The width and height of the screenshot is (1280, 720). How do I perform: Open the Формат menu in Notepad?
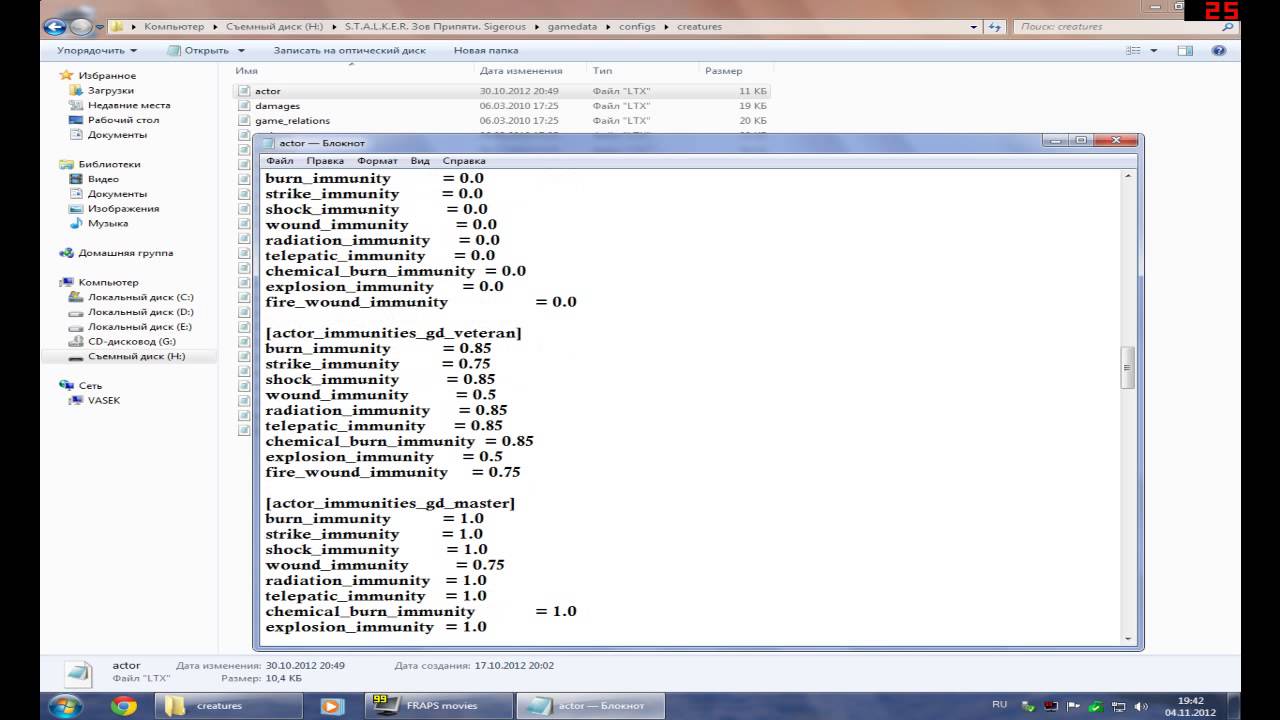coord(377,160)
